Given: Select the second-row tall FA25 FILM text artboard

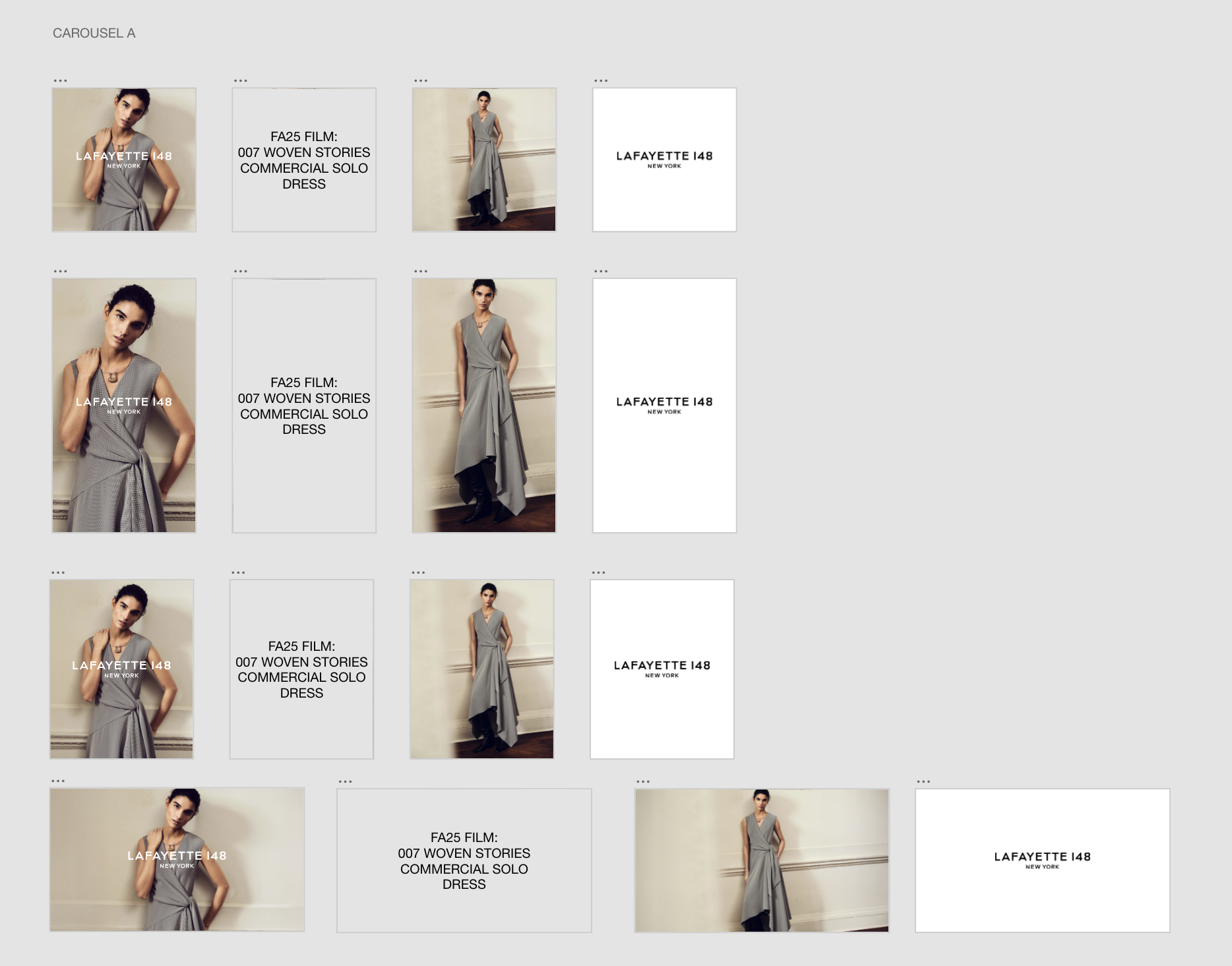Looking at the screenshot, I should pyautogui.click(x=304, y=406).
